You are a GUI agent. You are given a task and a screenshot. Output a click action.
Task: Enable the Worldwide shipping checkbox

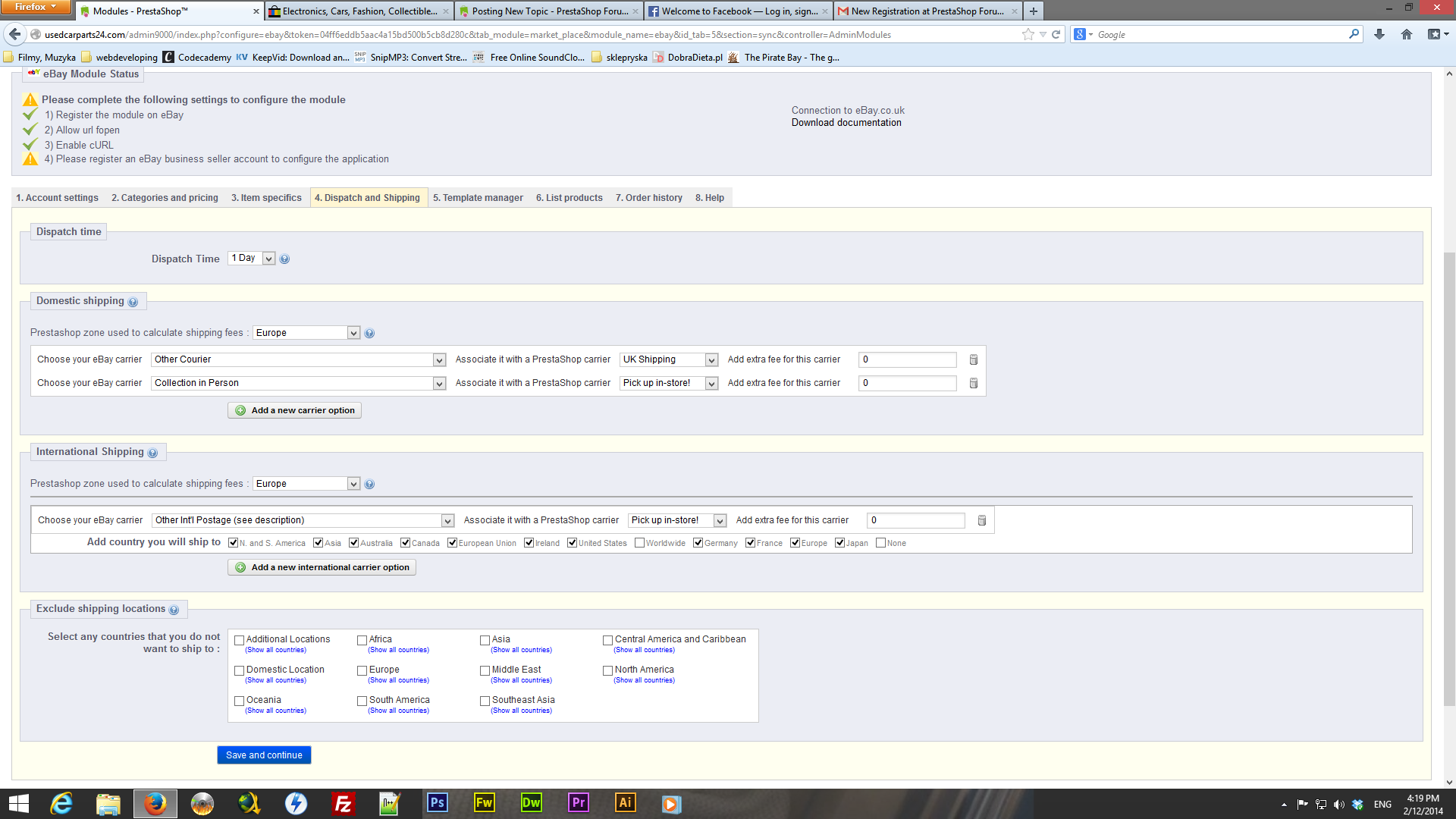tap(639, 543)
